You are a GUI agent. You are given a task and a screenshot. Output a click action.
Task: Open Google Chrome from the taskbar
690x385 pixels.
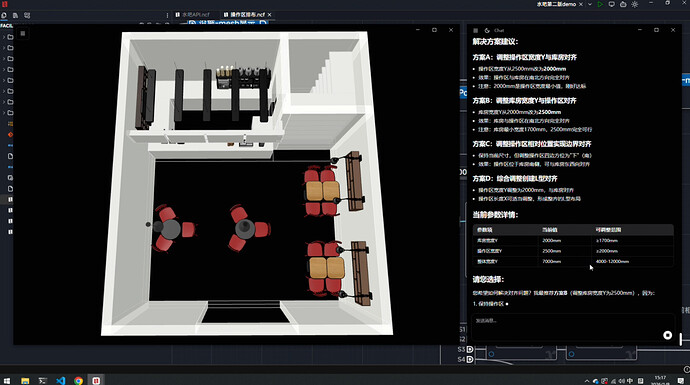[x=78, y=381]
